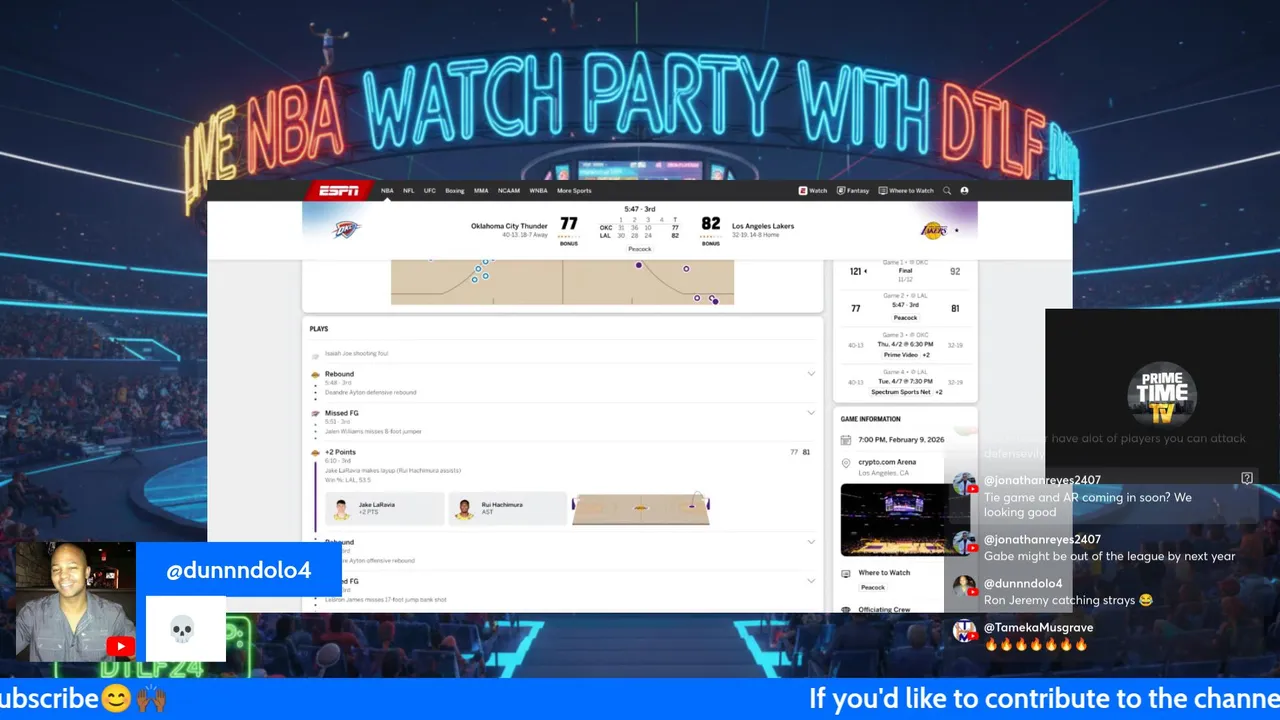This screenshot has height=720, width=1280.
Task: Expand the Ayton offensive rebound play
Action: [x=811, y=542]
